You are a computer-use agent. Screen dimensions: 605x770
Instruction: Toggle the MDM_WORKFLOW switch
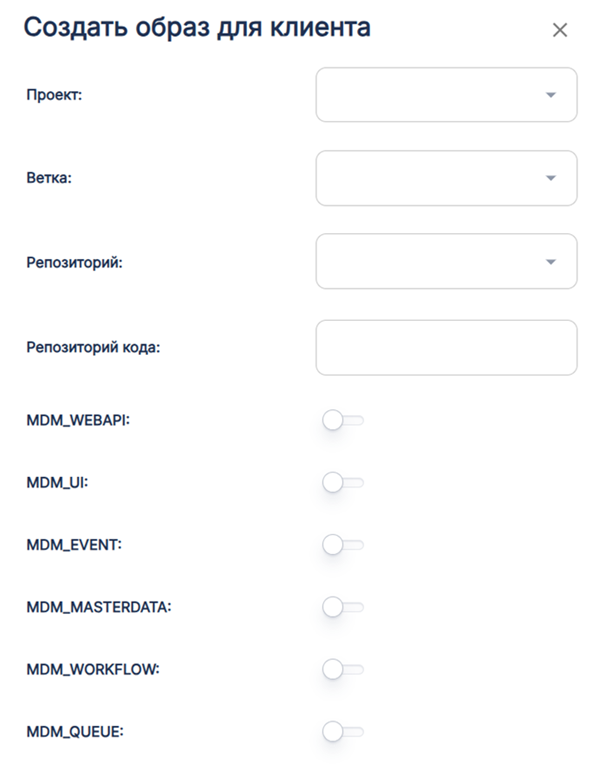[343, 669]
